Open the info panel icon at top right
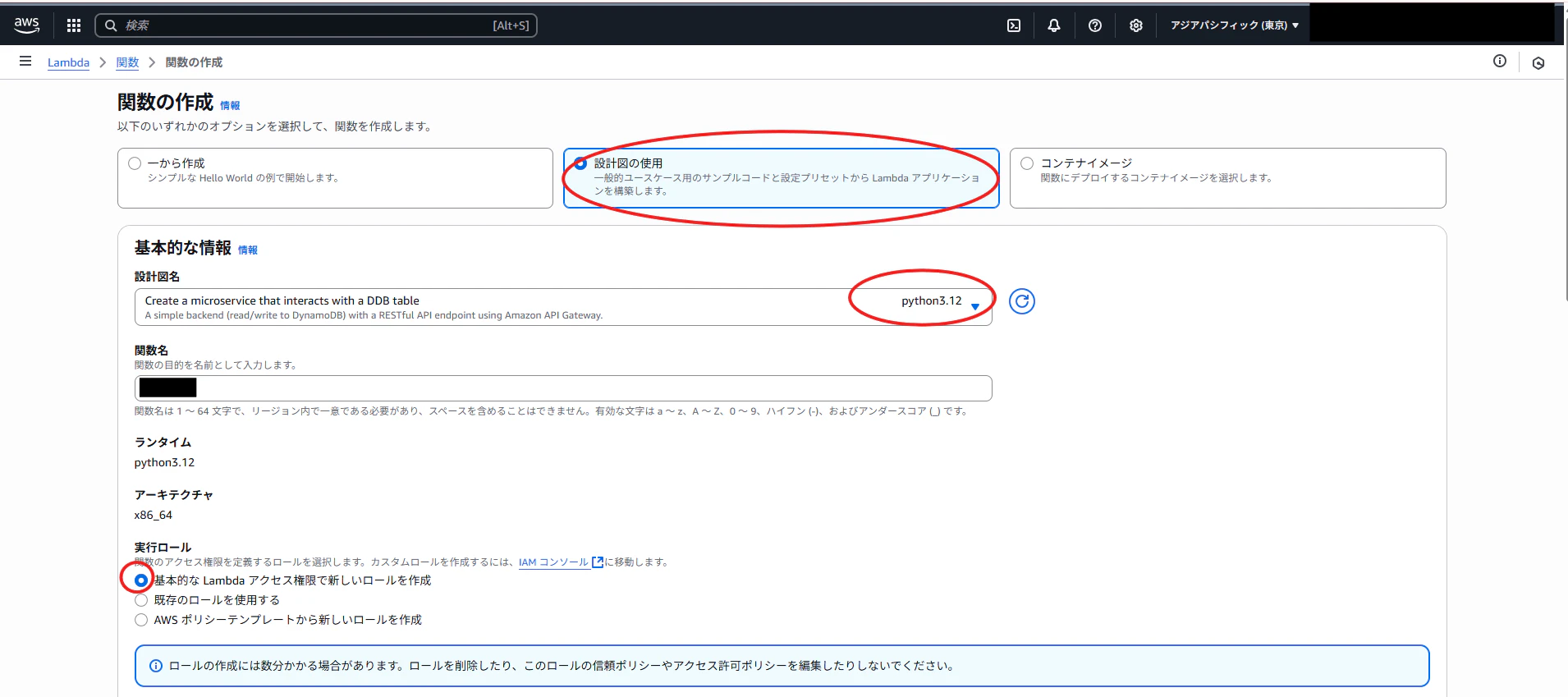1568x697 pixels. pyautogui.click(x=1500, y=62)
